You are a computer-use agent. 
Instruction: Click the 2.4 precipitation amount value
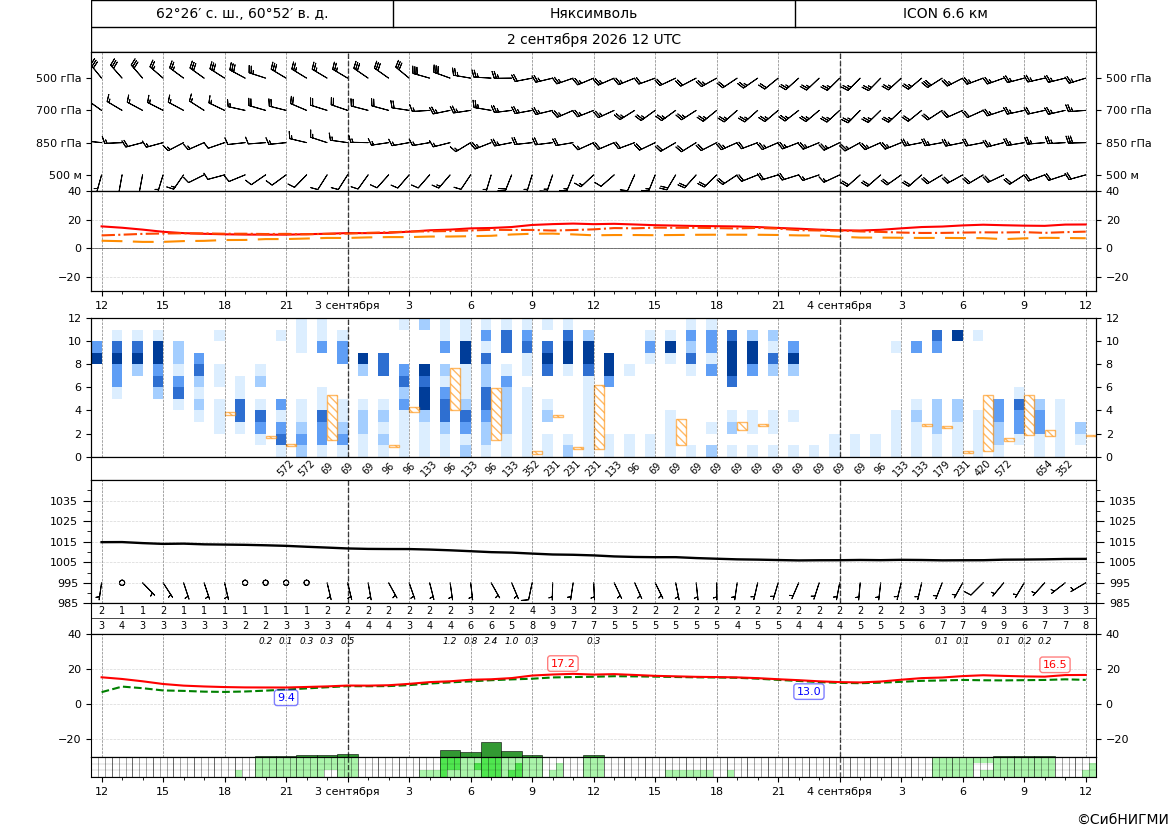coord(491,641)
